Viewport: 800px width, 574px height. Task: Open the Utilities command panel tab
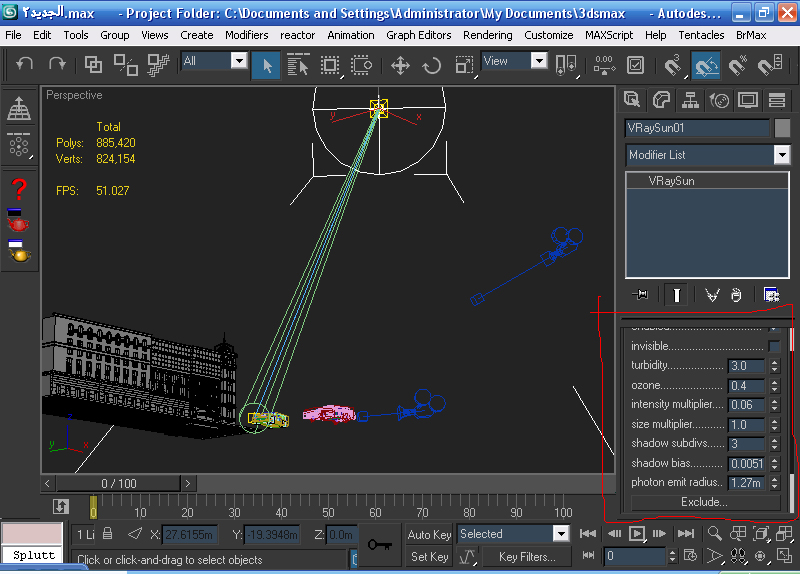point(777,100)
